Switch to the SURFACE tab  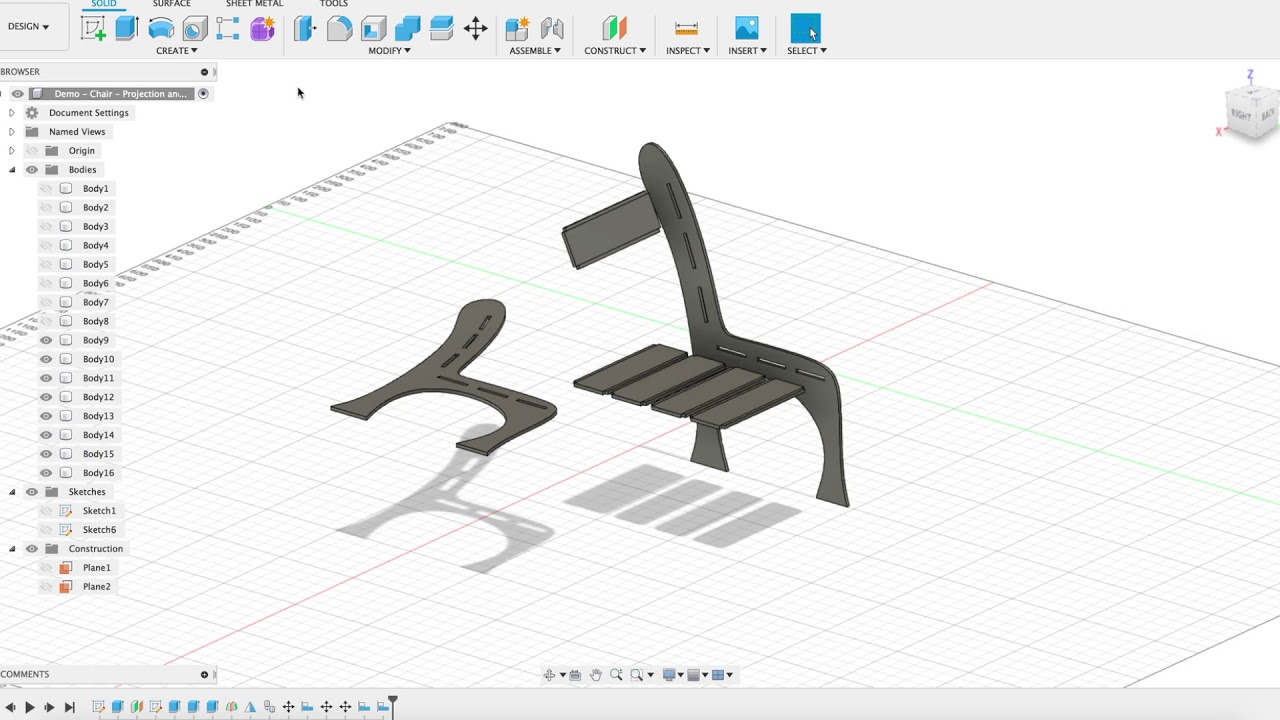tap(171, 4)
